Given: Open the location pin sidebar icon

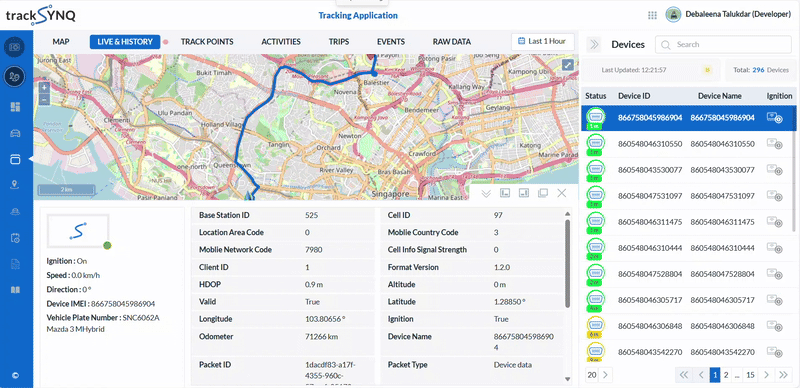Looking at the screenshot, I should [x=15, y=185].
